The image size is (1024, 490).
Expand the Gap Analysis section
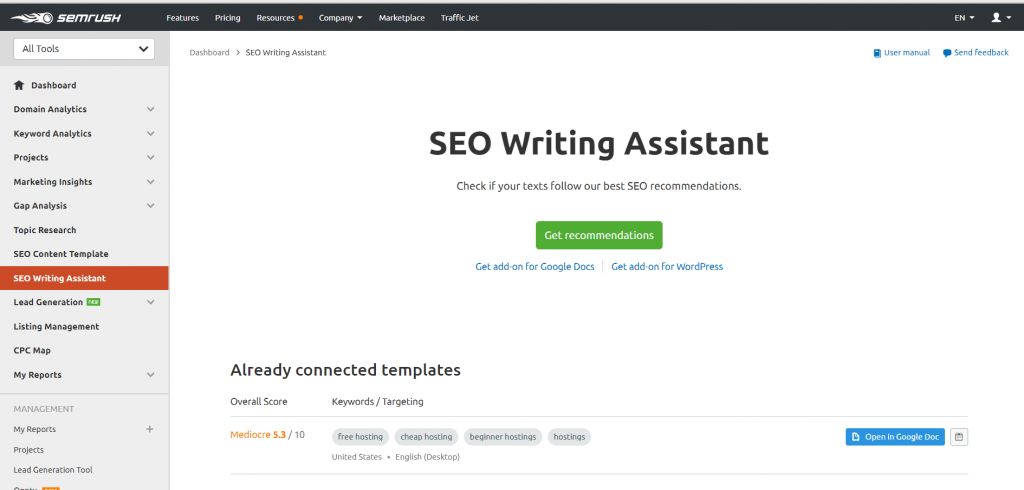(150, 206)
